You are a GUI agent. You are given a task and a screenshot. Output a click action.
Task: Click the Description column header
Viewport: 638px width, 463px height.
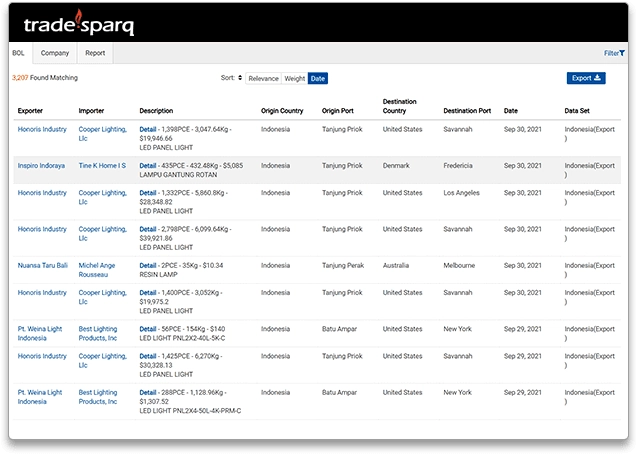pyautogui.click(x=156, y=111)
